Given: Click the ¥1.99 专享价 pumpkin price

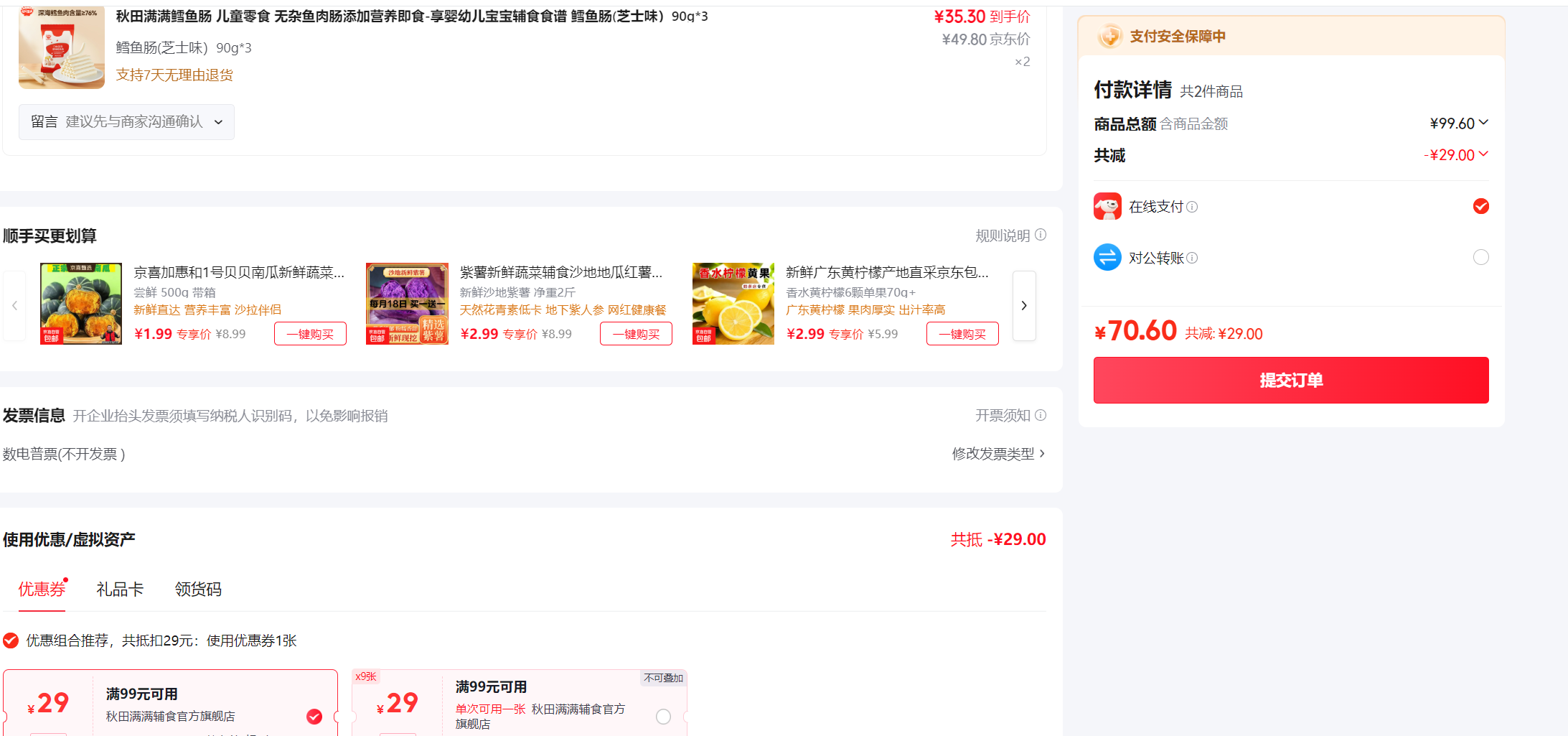Looking at the screenshot, I should 173,334.
